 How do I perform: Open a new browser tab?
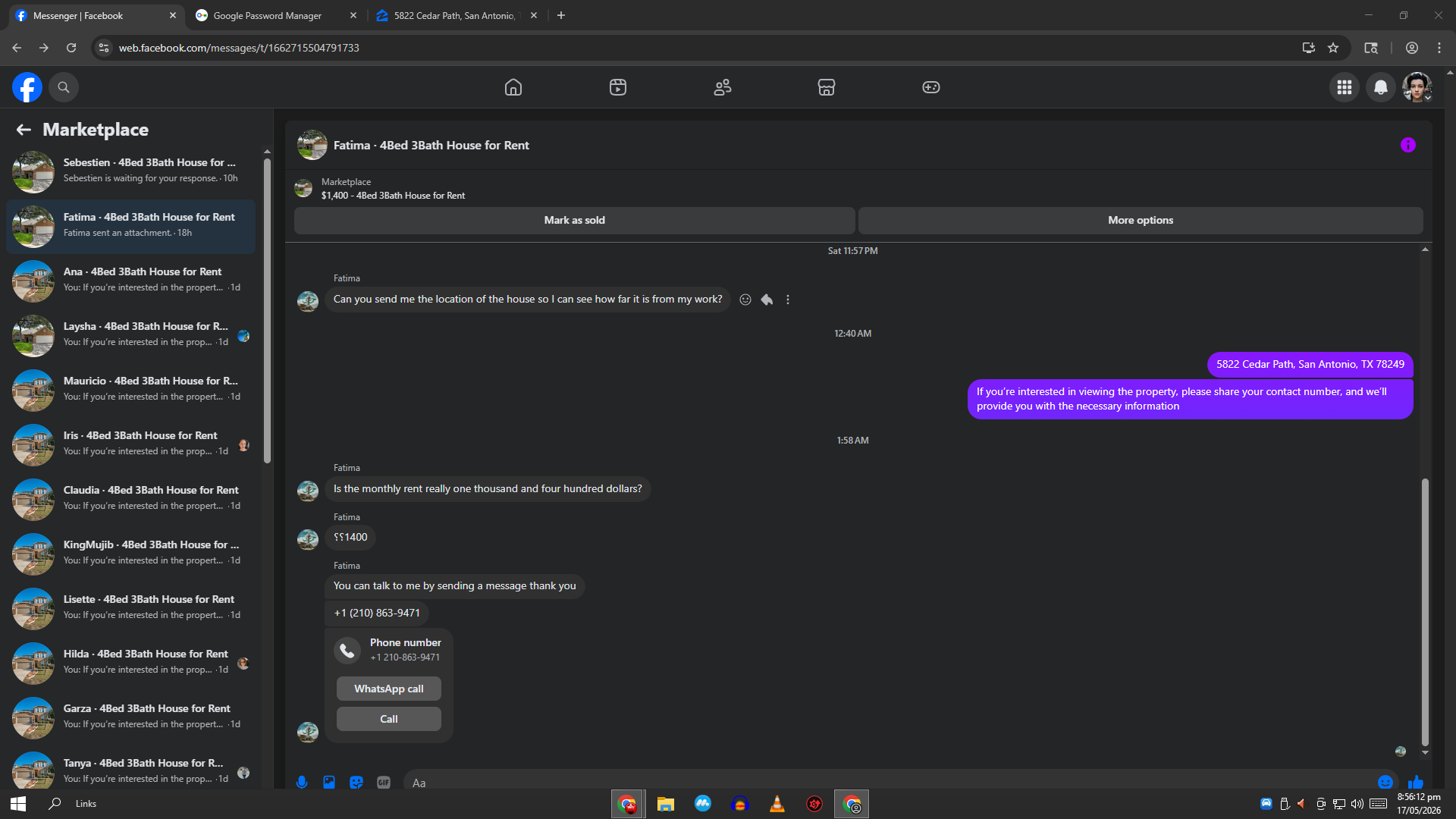(561, 15)
